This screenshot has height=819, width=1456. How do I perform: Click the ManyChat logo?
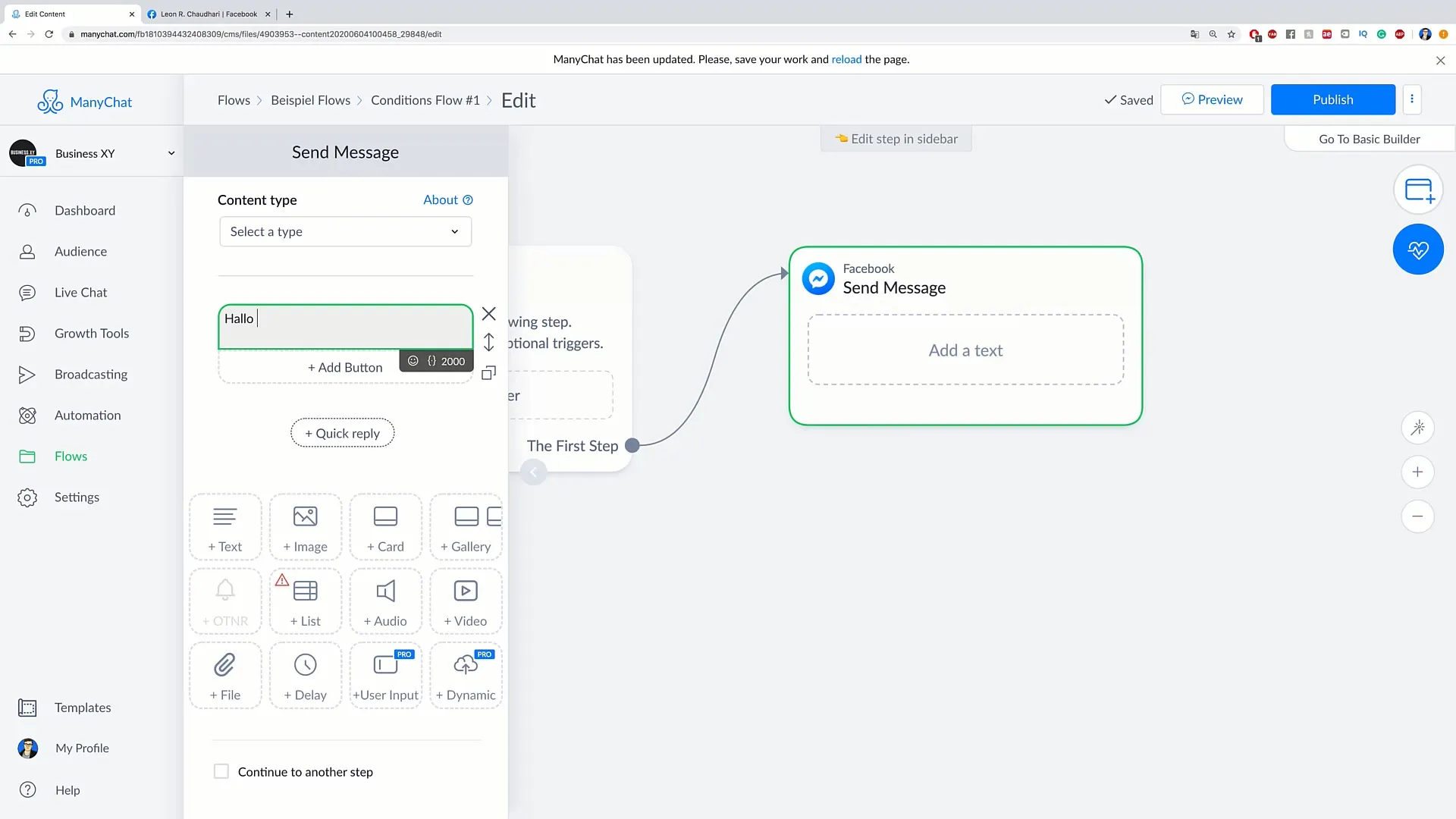click(x=85, y=102)
